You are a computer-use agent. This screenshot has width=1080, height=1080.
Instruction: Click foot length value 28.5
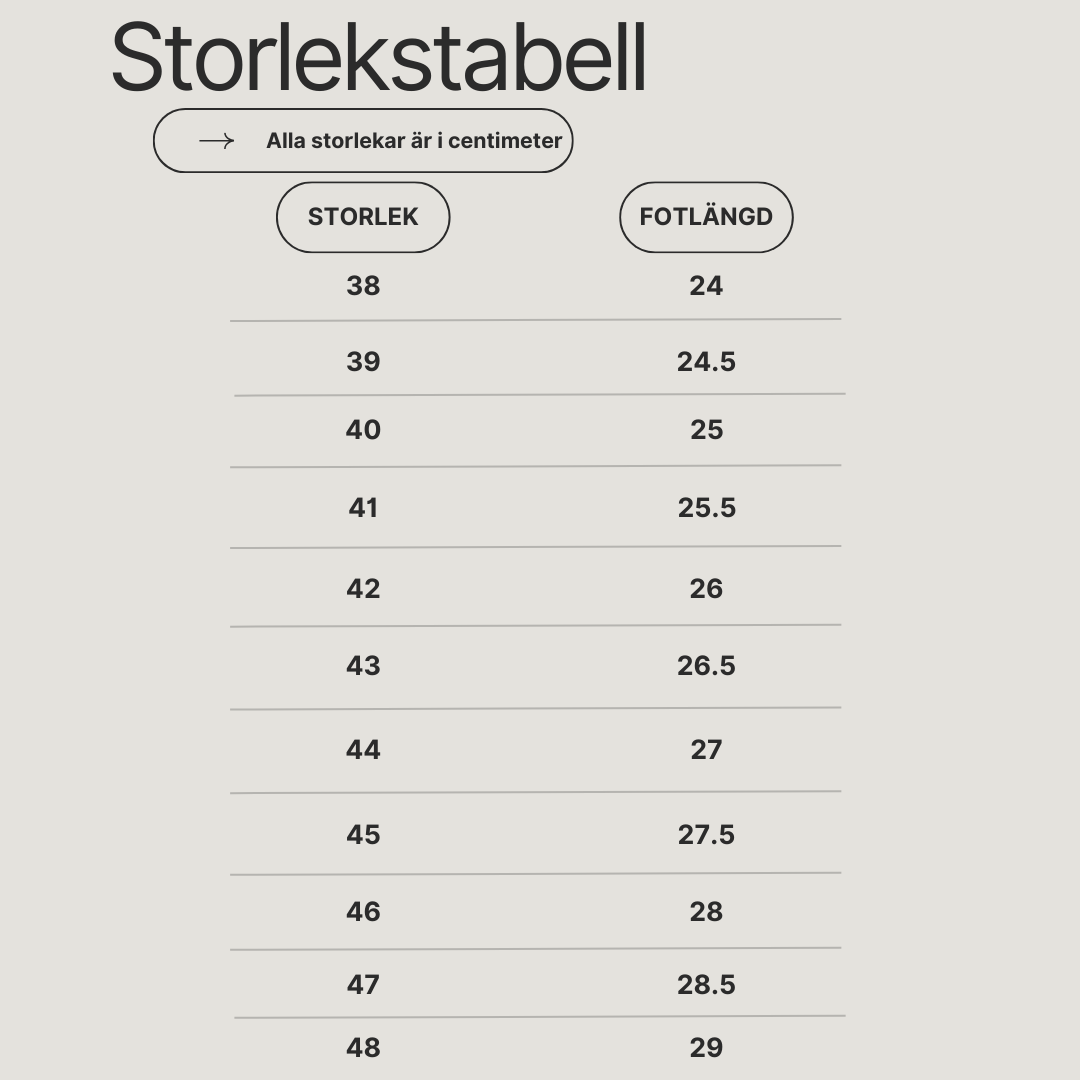point(706,985)
